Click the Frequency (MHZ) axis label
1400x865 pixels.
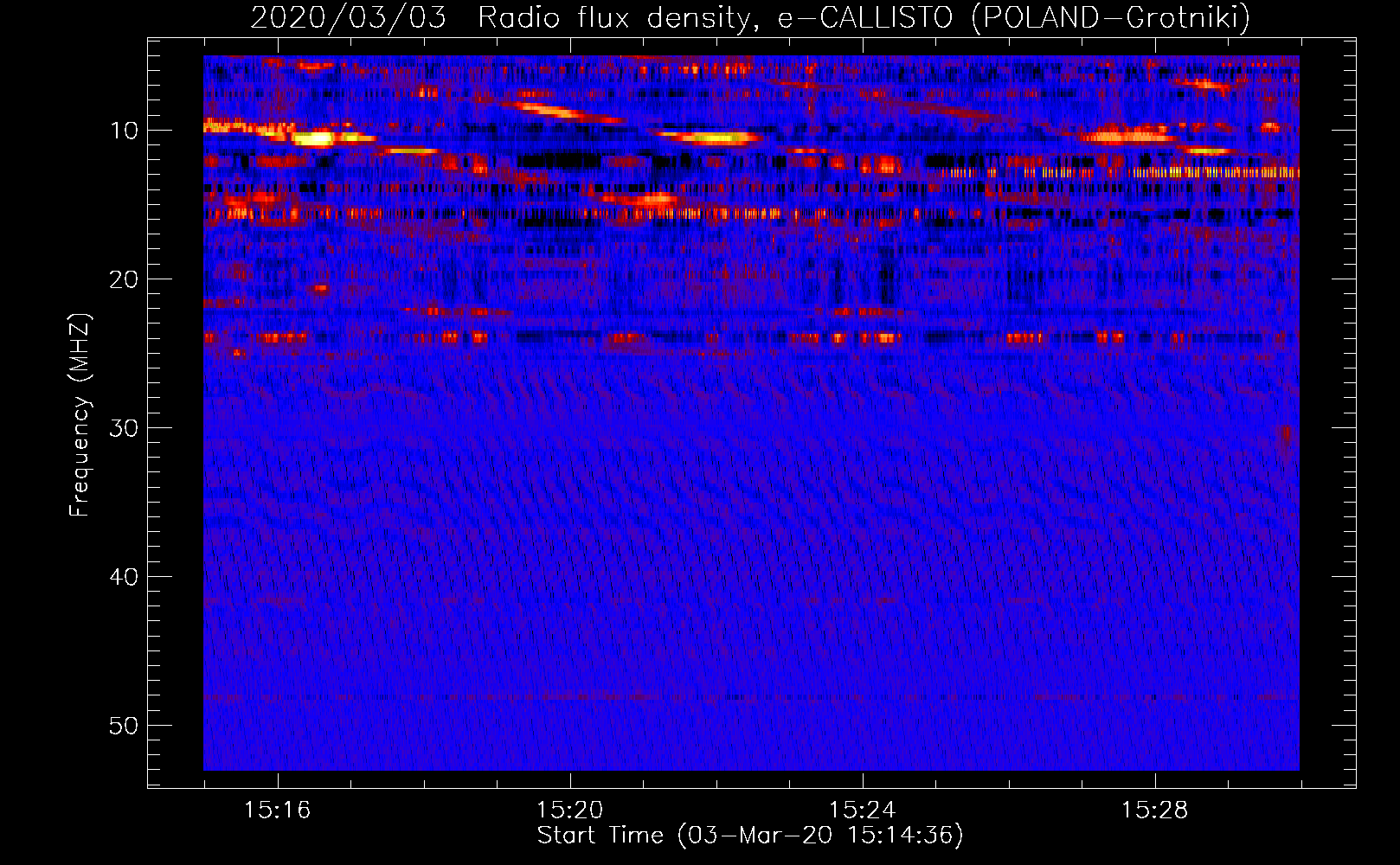tap(79, 415)
